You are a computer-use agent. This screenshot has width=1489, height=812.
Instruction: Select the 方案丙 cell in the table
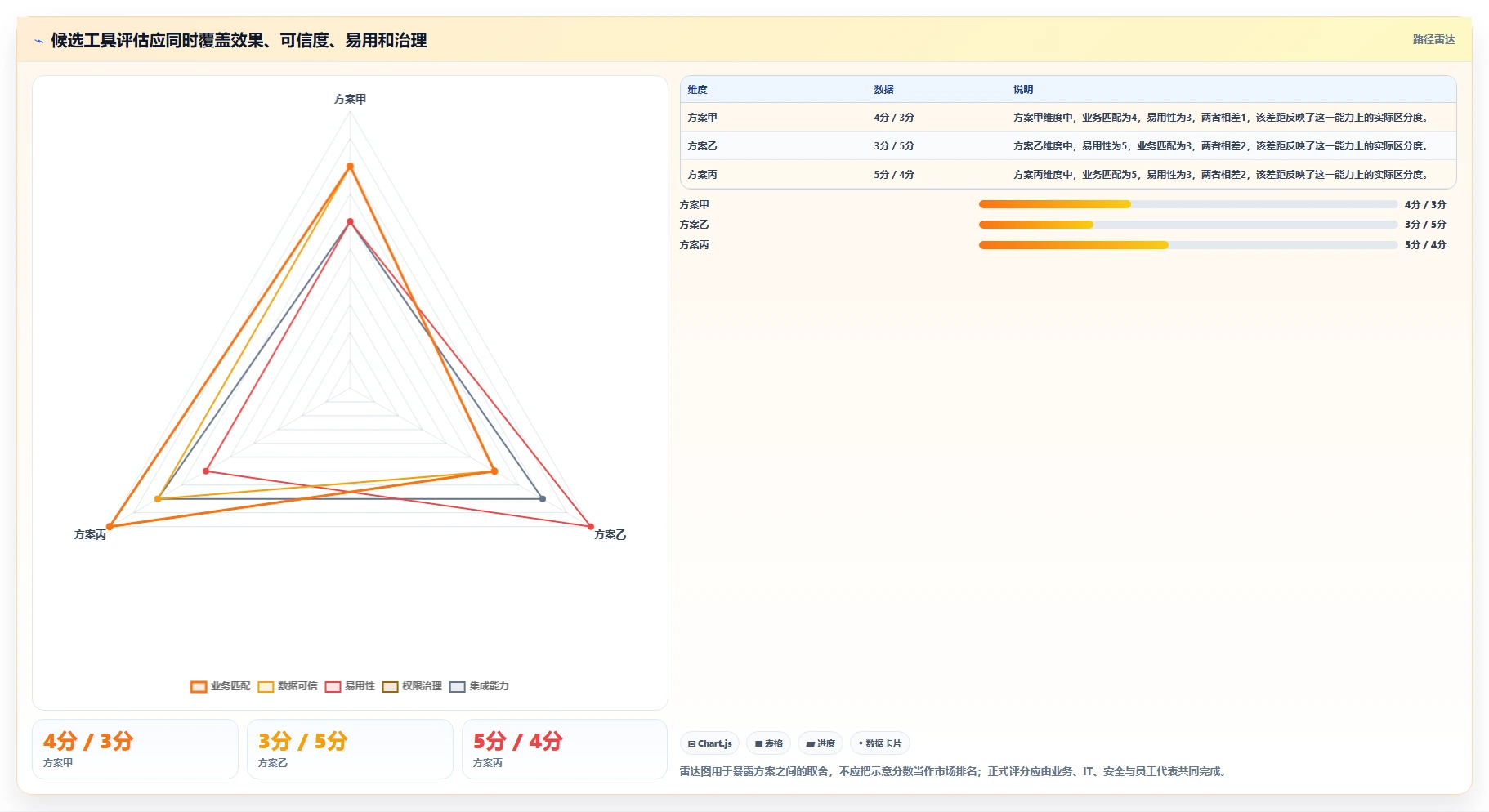tap(702, 175)
